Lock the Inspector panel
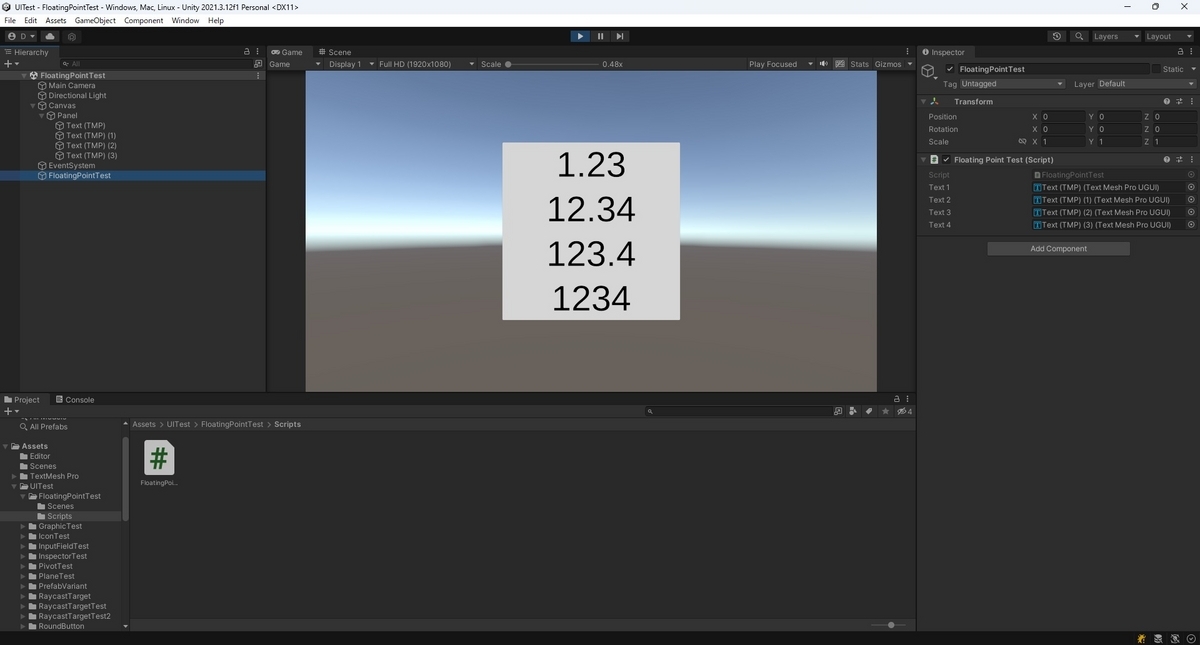1200x645 pixels. tap(1179, 52)
